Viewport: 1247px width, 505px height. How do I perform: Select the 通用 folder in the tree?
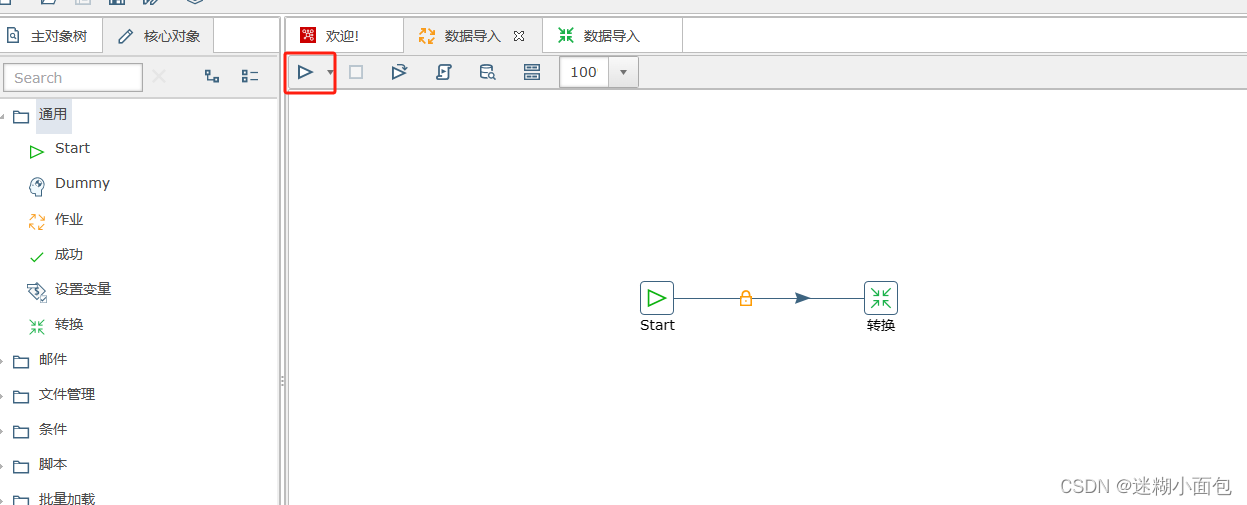coord(53,115)
